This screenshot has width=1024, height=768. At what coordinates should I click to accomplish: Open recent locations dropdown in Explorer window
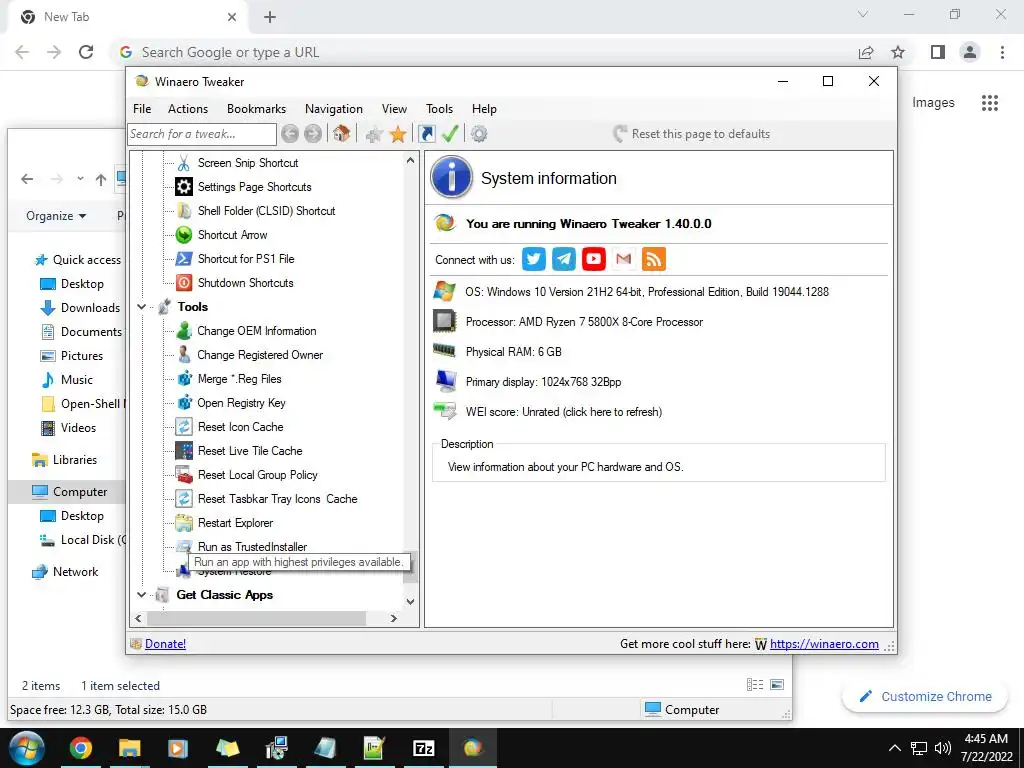pyautogui.click(x=80, y=179)
